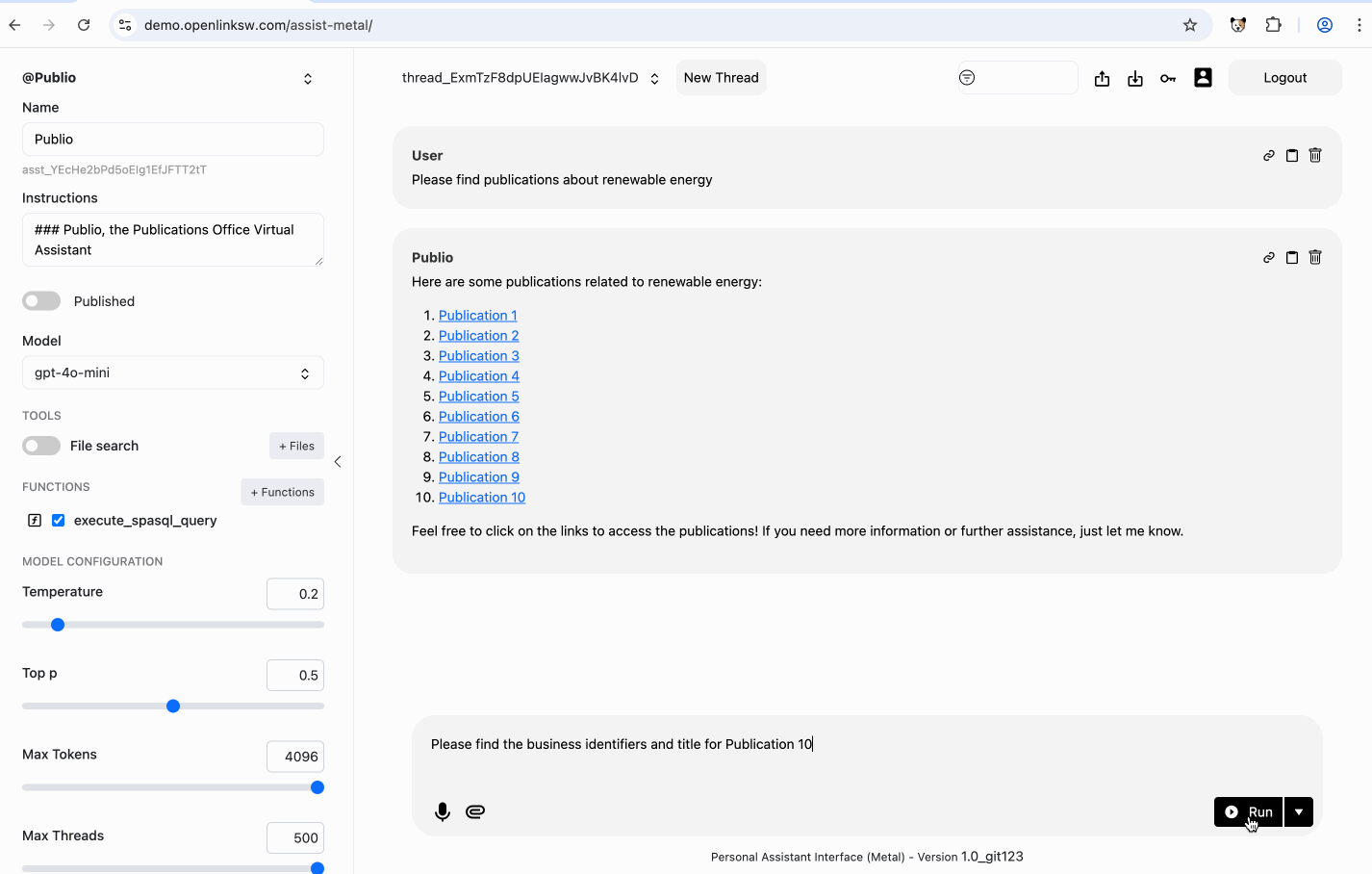The height and width of the screenshot is (874, 1372).
Task: Click the filter icon in thread search box
Action: [967, 78]
